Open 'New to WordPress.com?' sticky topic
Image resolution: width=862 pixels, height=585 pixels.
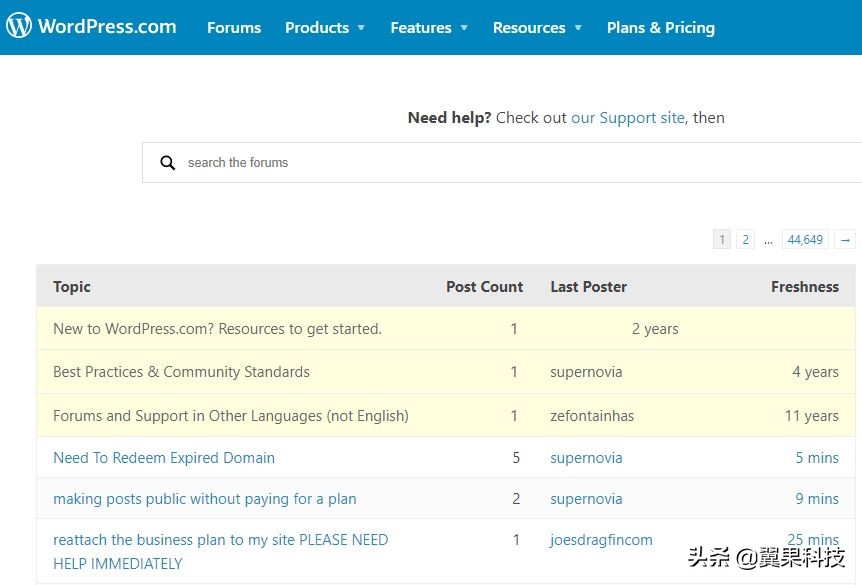[x=217, y=329]
